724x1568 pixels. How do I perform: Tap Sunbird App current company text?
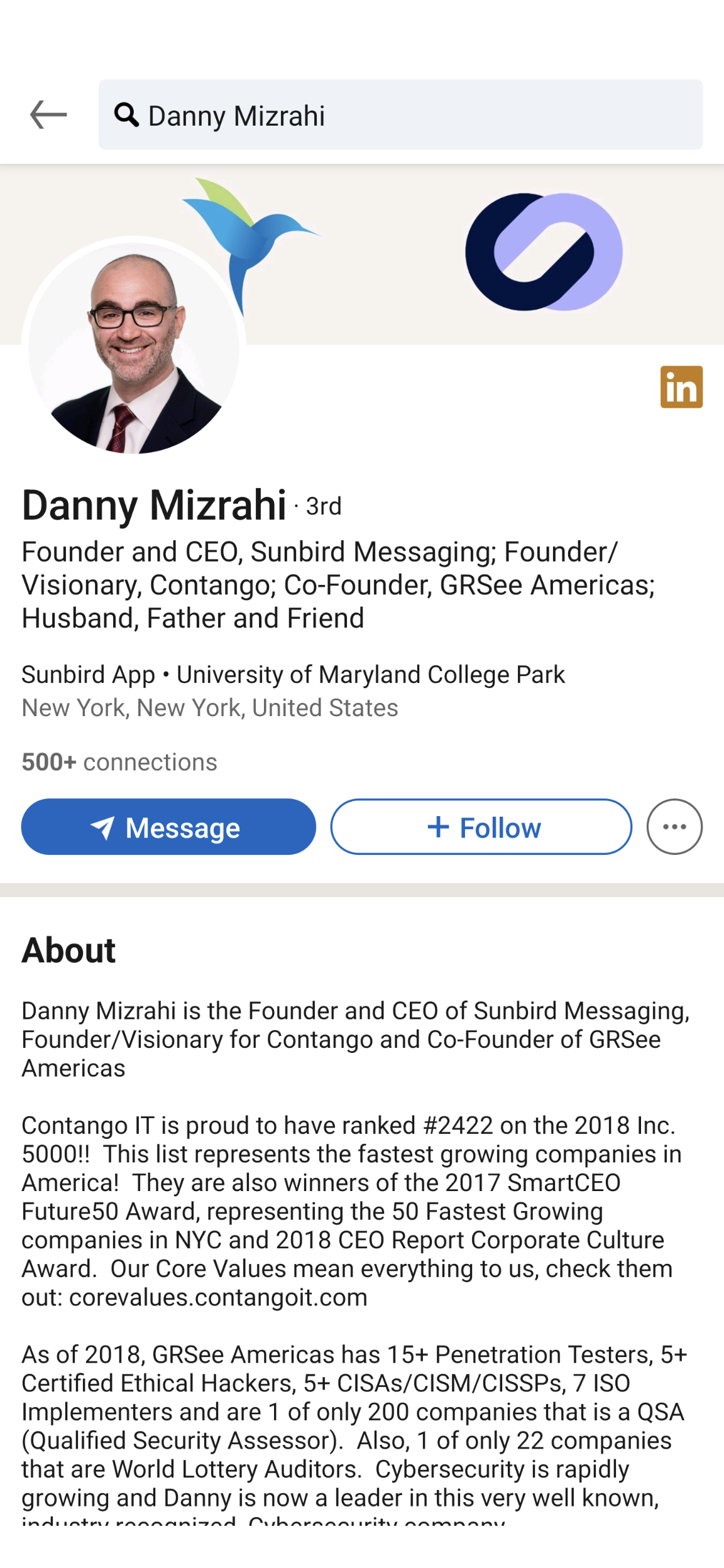[88, 674]
